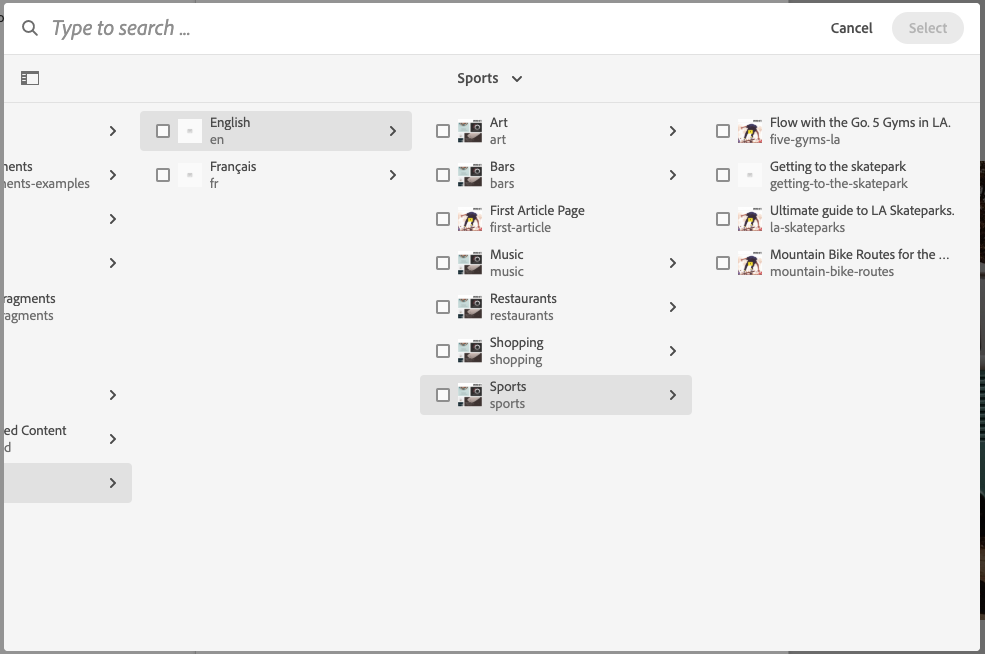
Task: Click the Art page thumbnail icon
Action: tap(470, 131)
